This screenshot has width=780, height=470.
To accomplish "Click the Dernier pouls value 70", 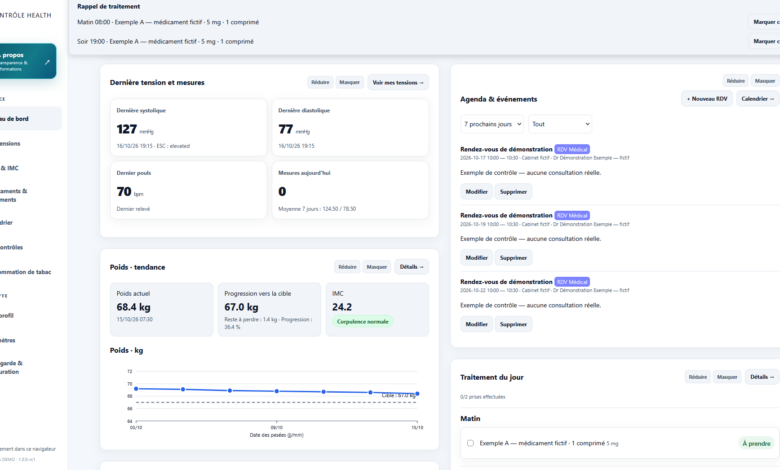I will (x=124, y=191).
